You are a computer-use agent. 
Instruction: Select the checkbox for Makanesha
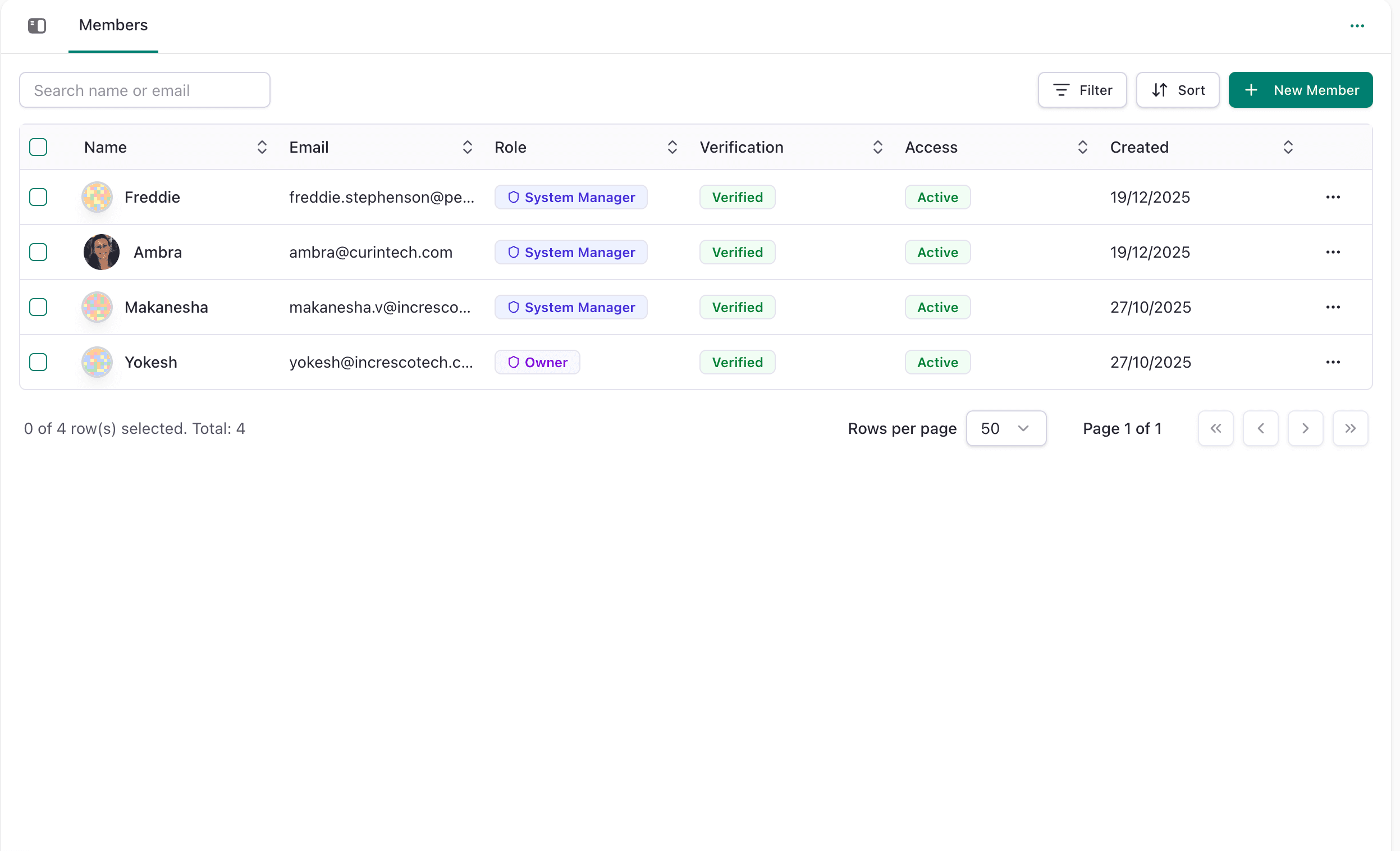coord(38,308)
